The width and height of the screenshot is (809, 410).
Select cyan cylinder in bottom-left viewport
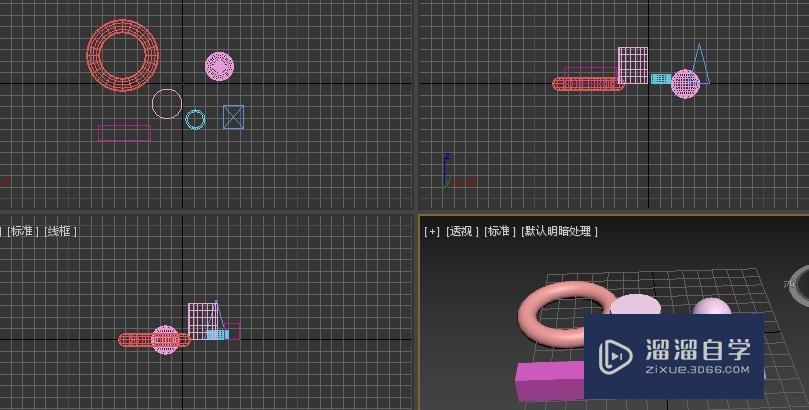[218, 335]
